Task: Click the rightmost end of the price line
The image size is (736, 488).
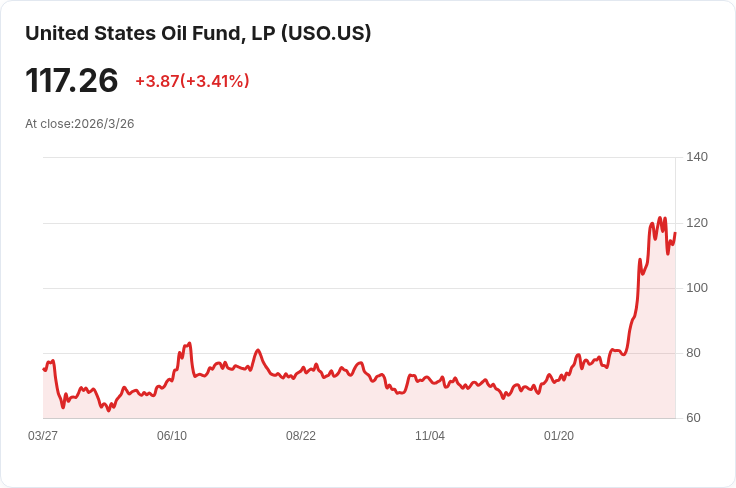Action: coord(675,234)
